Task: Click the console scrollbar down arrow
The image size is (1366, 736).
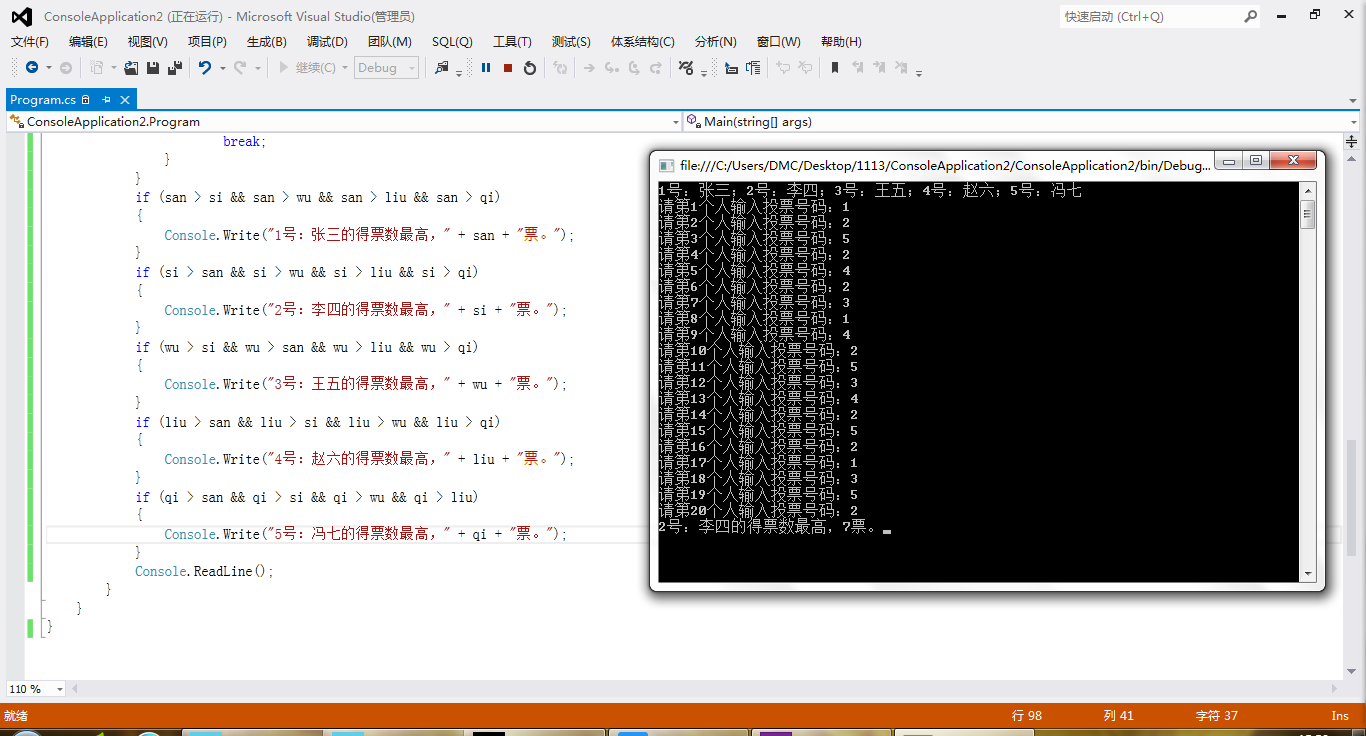Action: tap(1308, 574)
